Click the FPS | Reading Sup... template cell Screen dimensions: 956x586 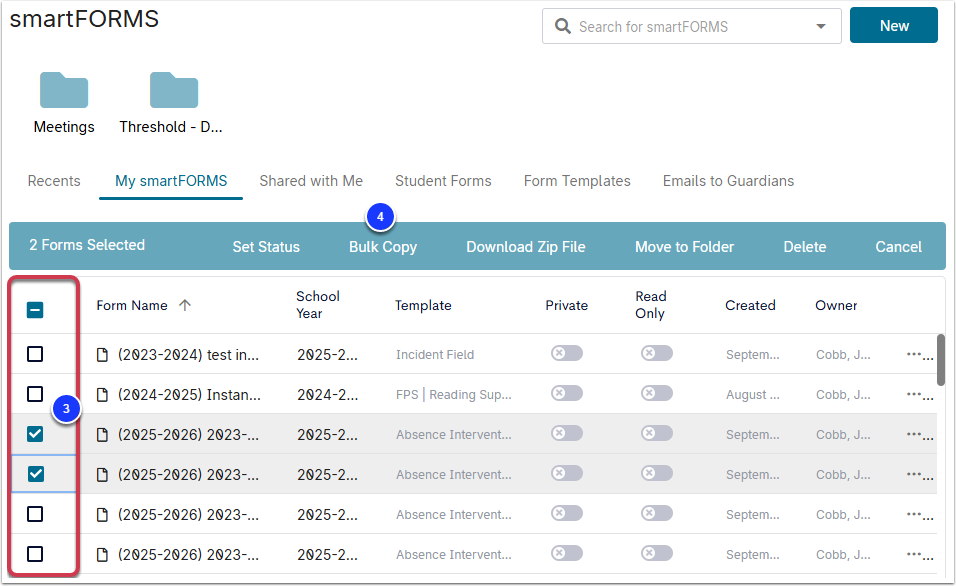pos(454,395)
